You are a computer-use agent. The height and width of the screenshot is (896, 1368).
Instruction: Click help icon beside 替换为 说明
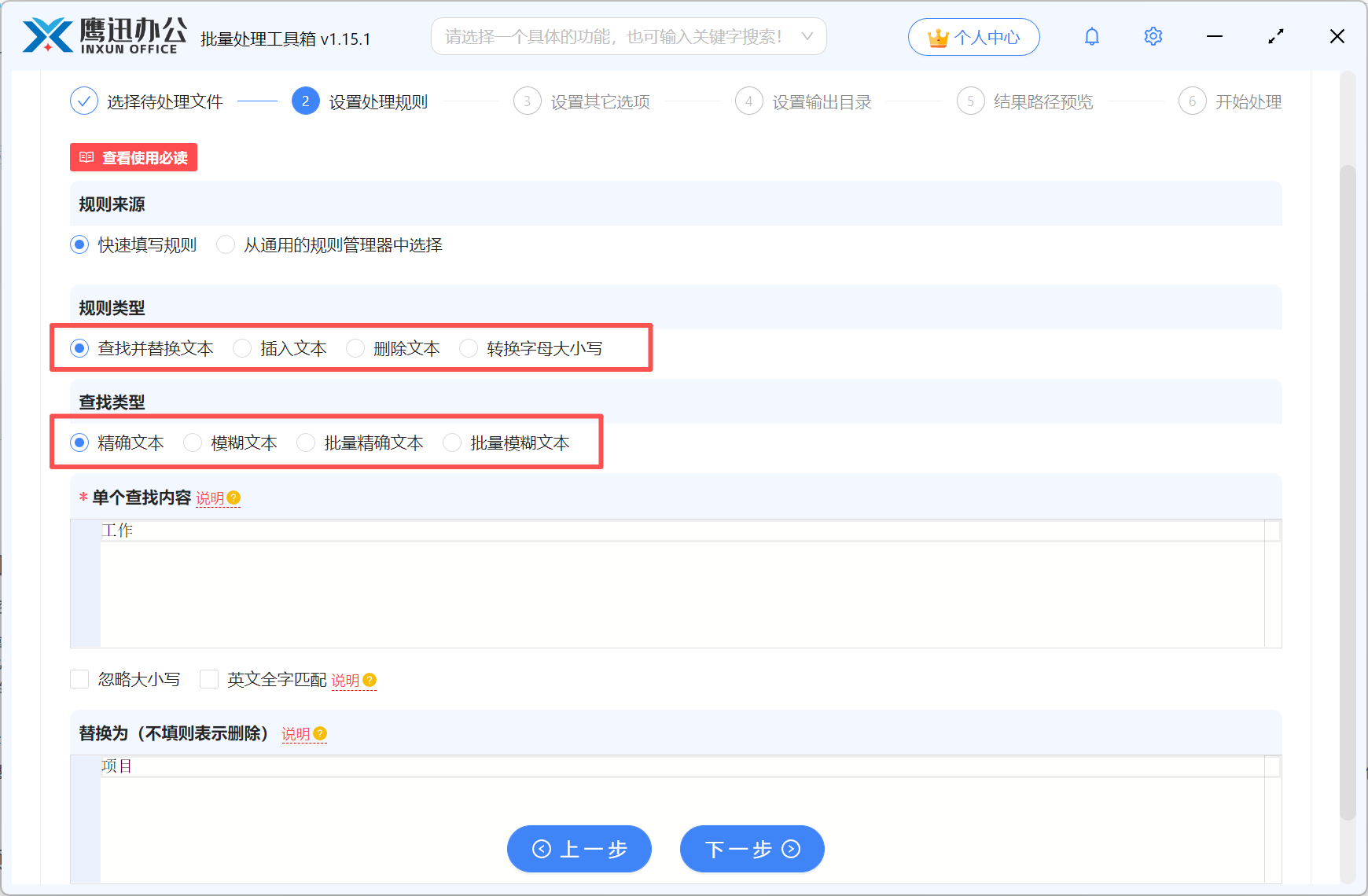click(320, 733)
